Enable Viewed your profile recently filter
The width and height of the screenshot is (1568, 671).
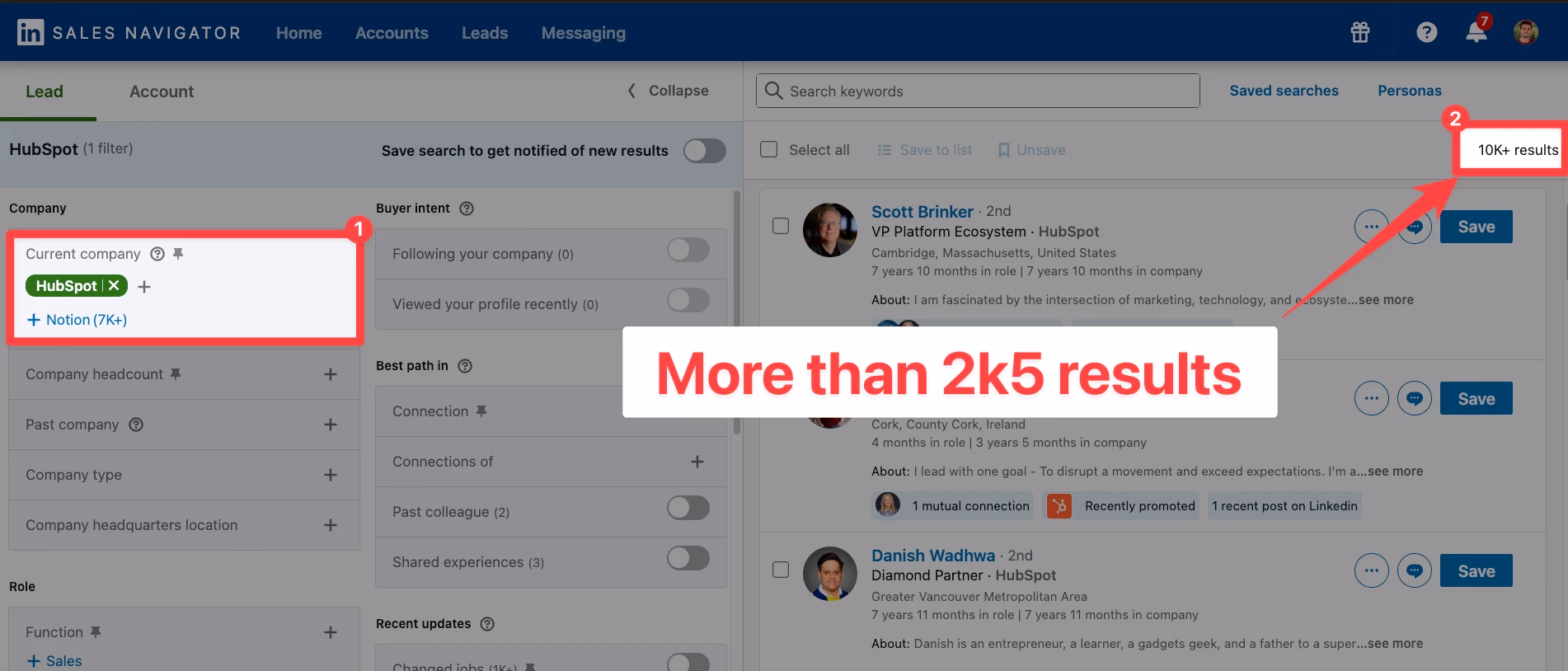(688, 300)
